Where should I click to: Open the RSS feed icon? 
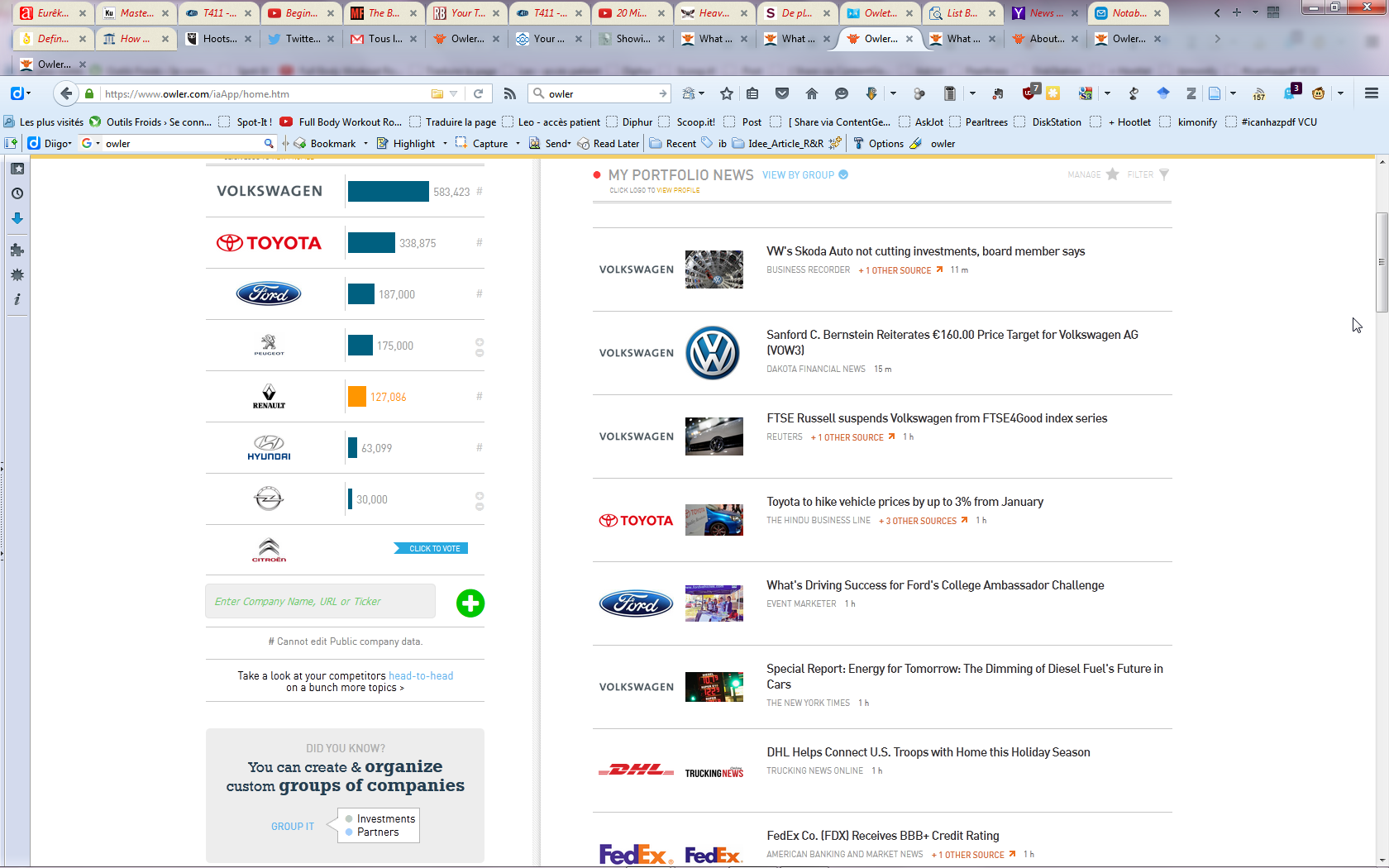[510, 93]
